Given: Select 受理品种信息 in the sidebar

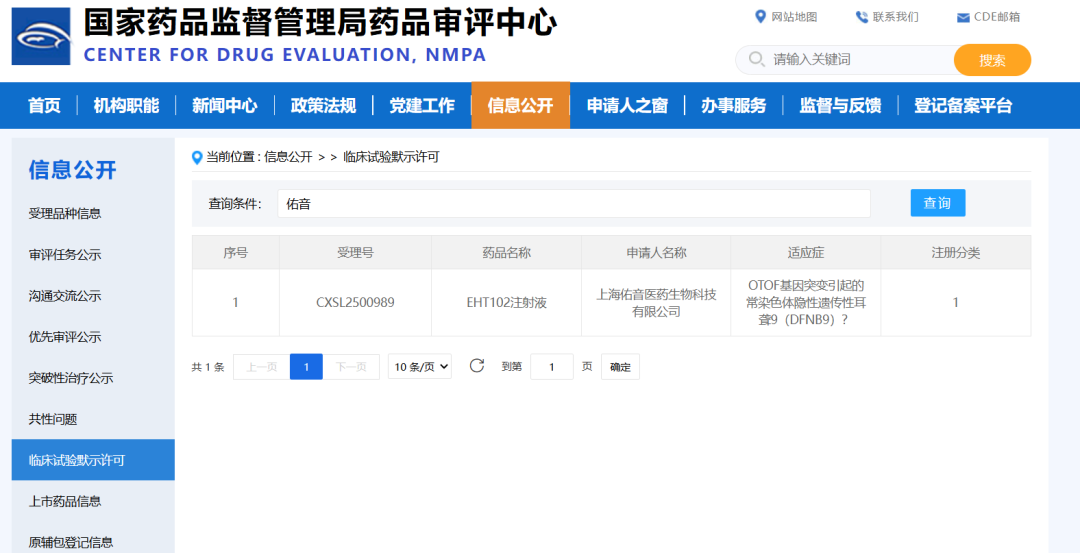Looking at the screenshot, I should tap(65, 213).
